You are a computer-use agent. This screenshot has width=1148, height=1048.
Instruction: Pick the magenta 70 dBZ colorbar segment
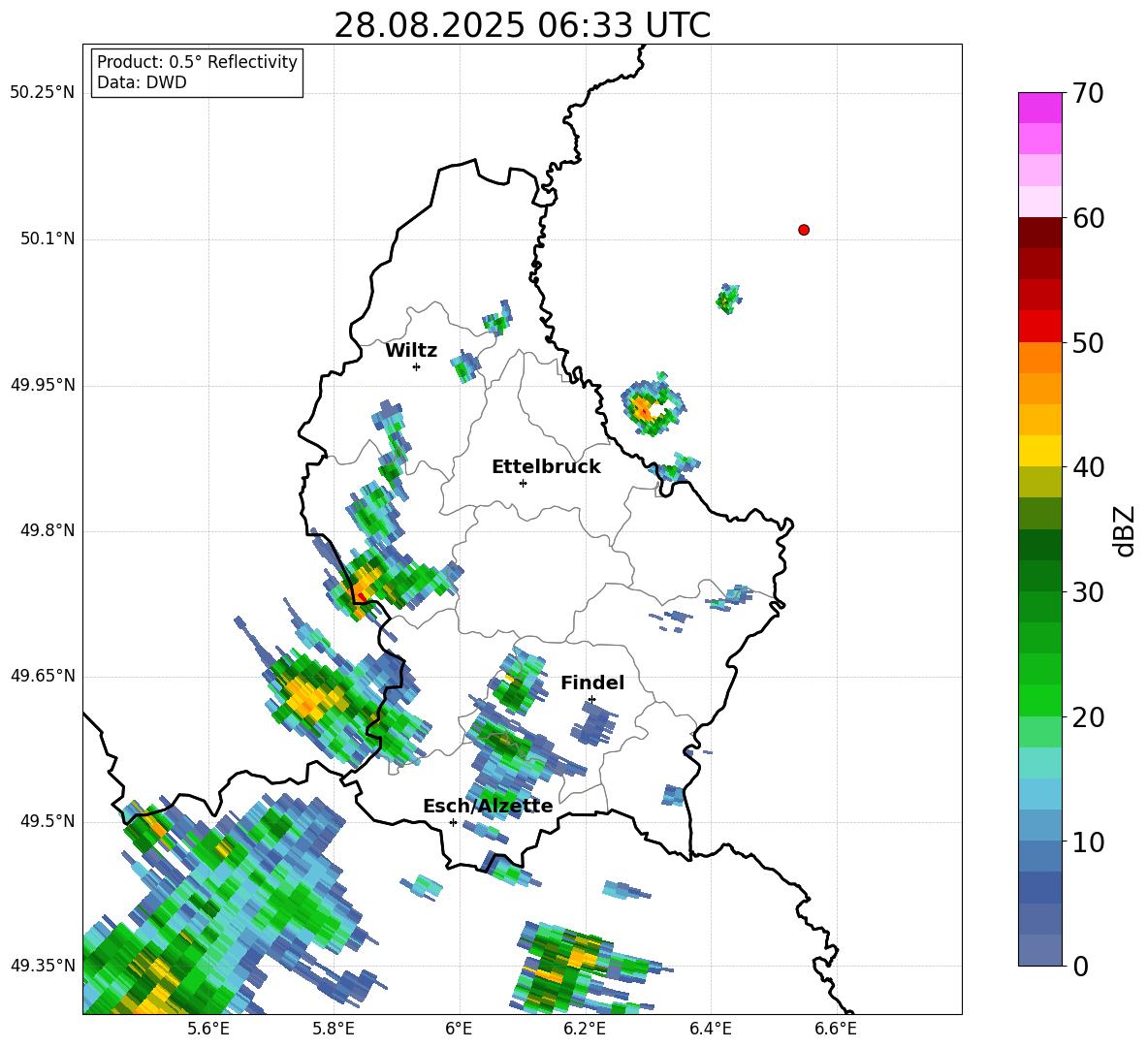[1039, 108]
